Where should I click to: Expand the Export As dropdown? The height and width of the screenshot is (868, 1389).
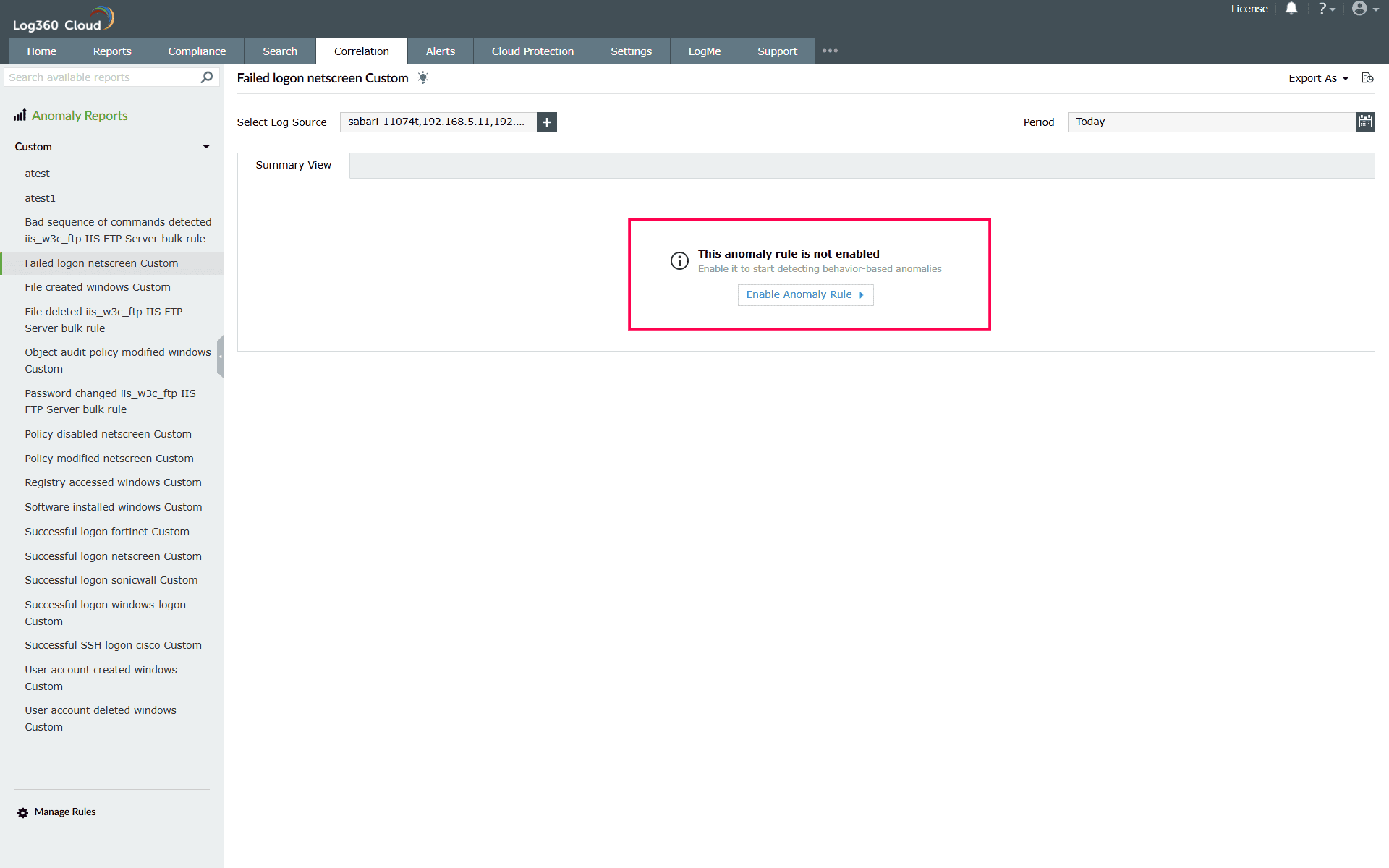coord(1318,78)
